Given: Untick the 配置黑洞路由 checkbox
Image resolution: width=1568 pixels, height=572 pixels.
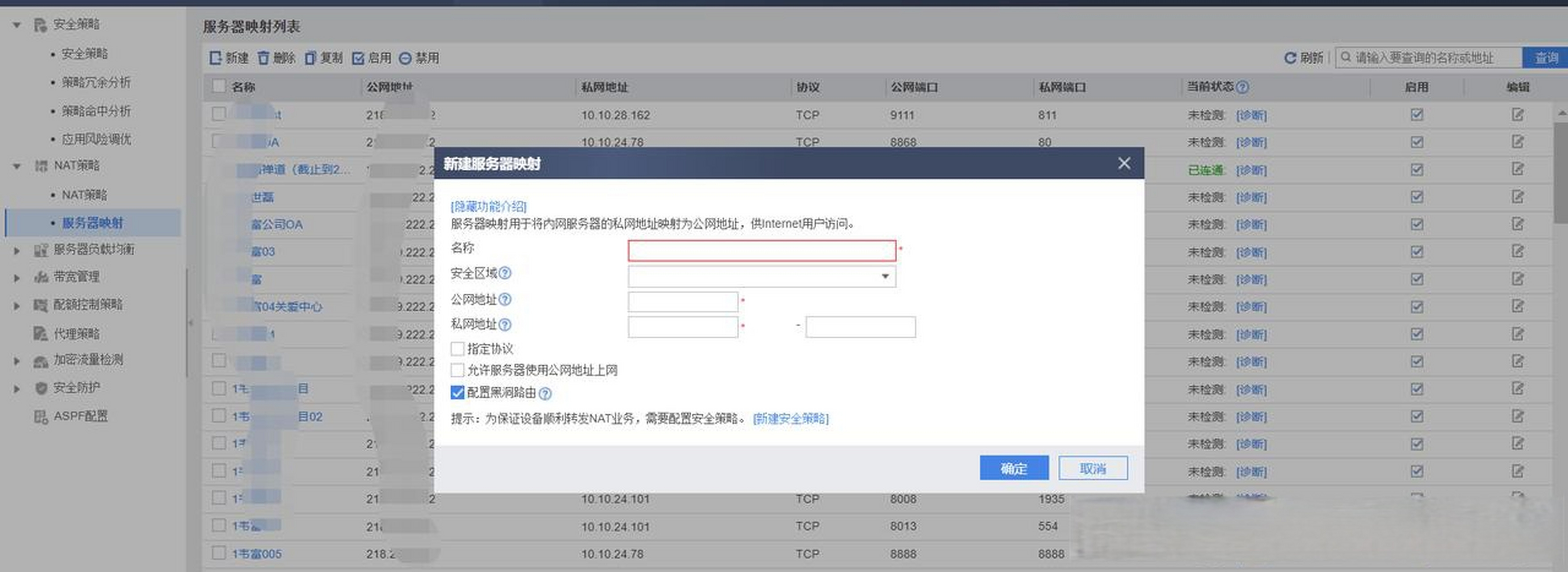Looking at the screenshot, I should click(457, 392).
